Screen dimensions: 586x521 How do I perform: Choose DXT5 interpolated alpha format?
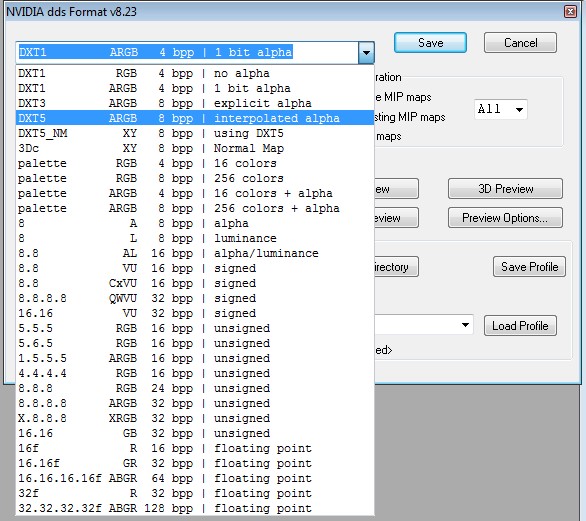[195, 118]
